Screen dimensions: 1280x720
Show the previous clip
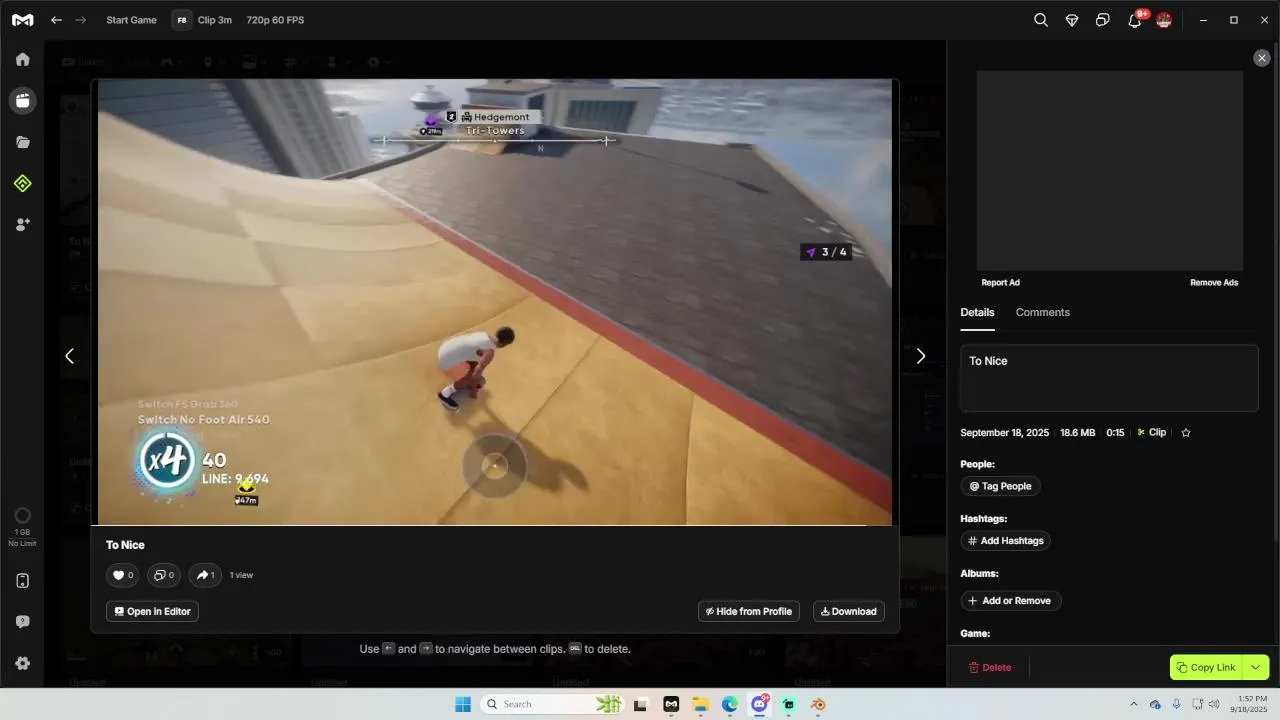click(69, 356)
